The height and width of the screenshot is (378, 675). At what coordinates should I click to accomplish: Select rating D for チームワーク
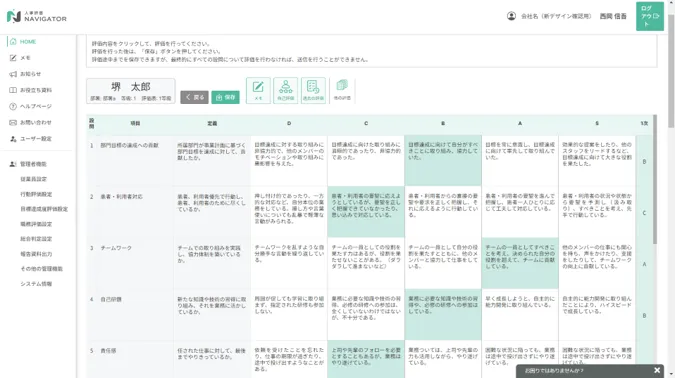[x=289, y=263]
